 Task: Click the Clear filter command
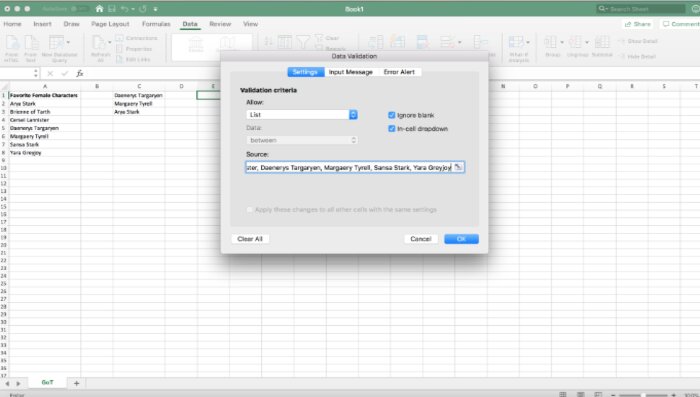(x=327, y=38)
